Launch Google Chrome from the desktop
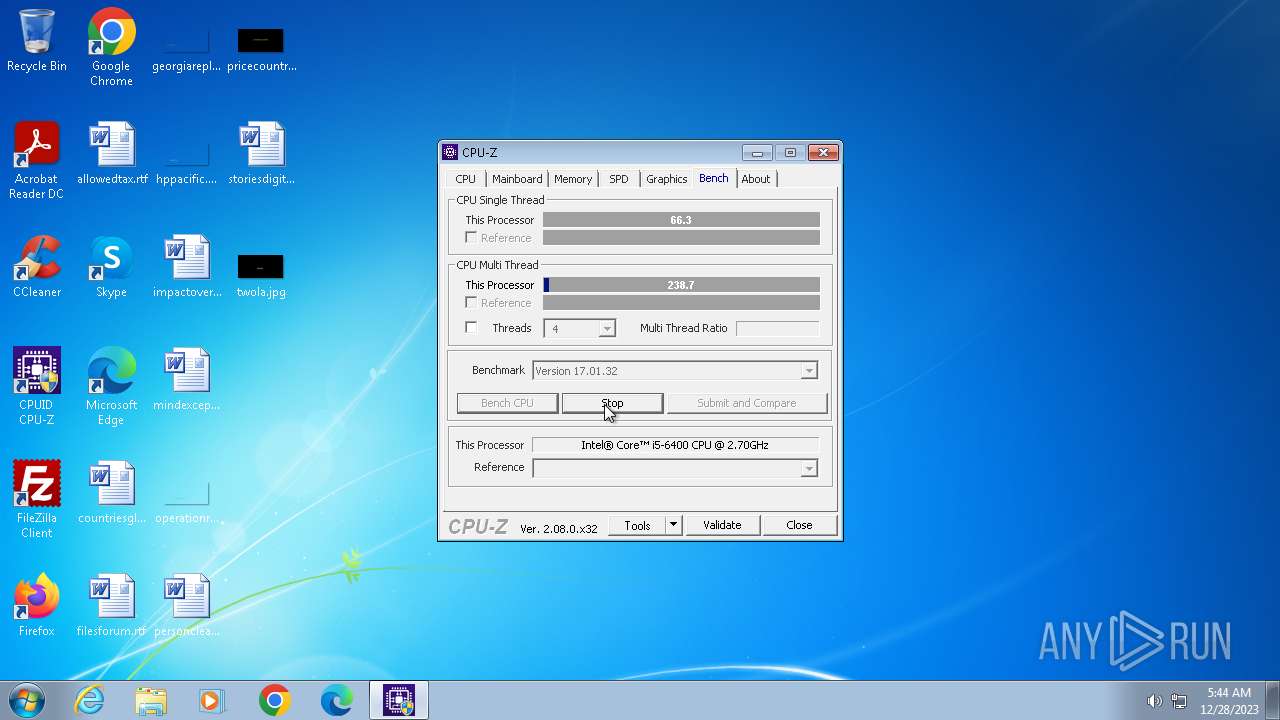1280x720 pixels. (111, 47)
